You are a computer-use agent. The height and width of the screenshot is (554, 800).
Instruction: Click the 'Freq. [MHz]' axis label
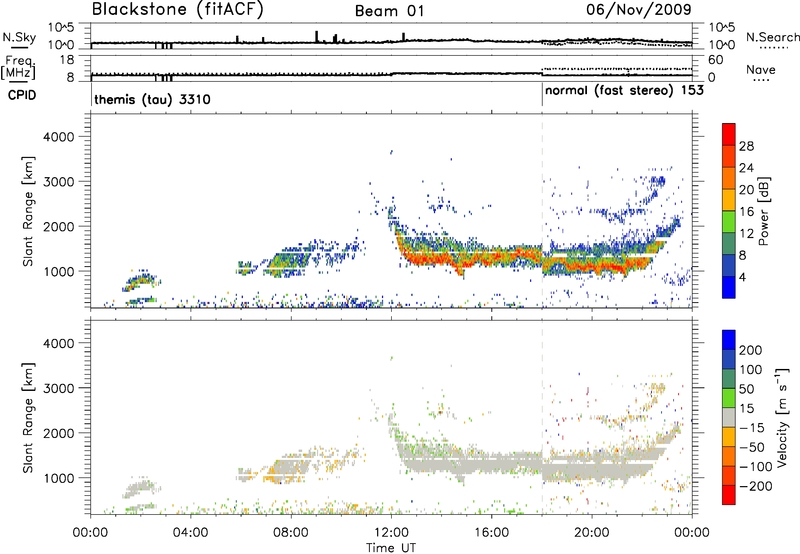coord(18,67)
